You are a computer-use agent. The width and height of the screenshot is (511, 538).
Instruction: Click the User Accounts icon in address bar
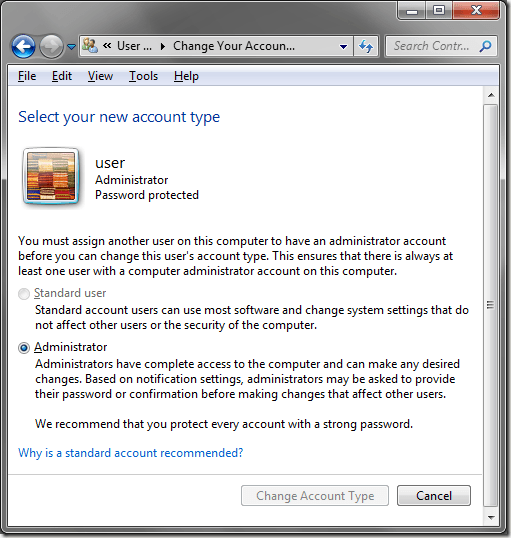[x=90, y=46]
